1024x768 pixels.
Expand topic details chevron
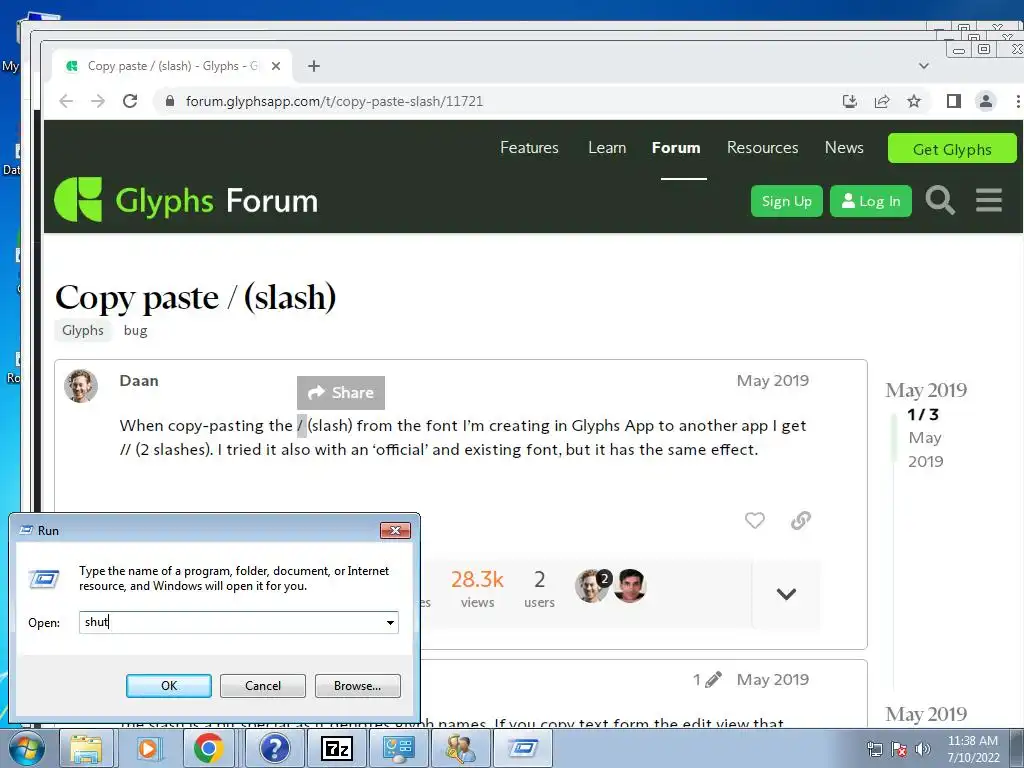point(786,594)
